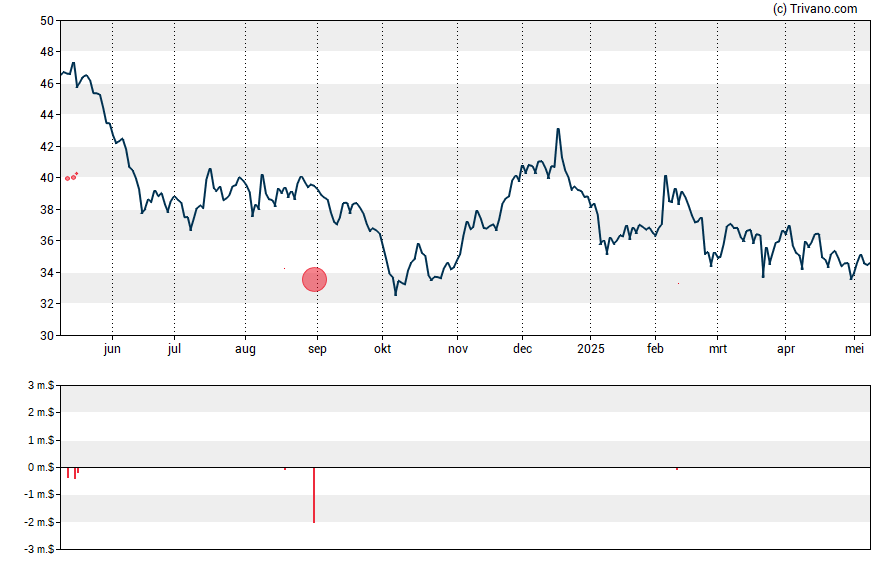The width and height of the screenshot is (888, 565).
Task: Click the '3 m.$' volume axis label
Action: (x=41, y=386)
